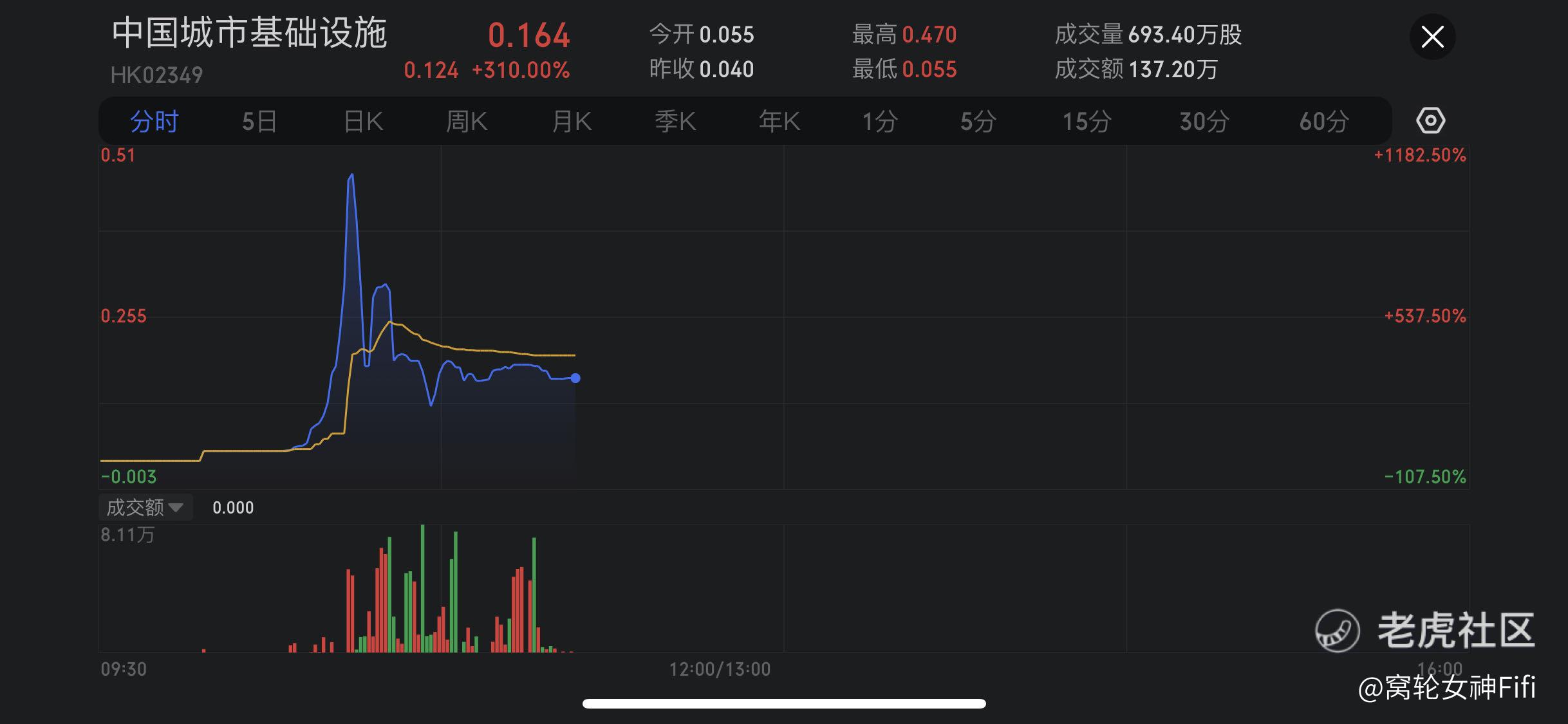Click 今开 0.055 opening price

coord(702,35)
